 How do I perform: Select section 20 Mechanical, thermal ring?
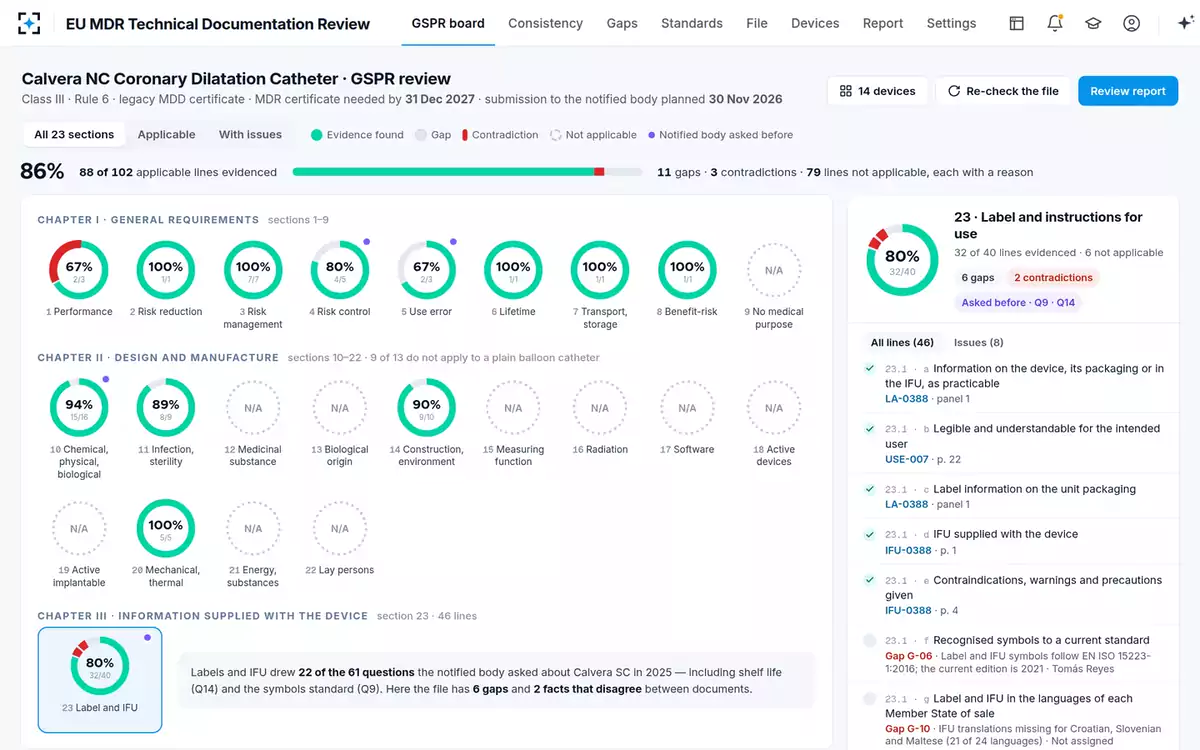pyautogui.click(x=166, y=529)
